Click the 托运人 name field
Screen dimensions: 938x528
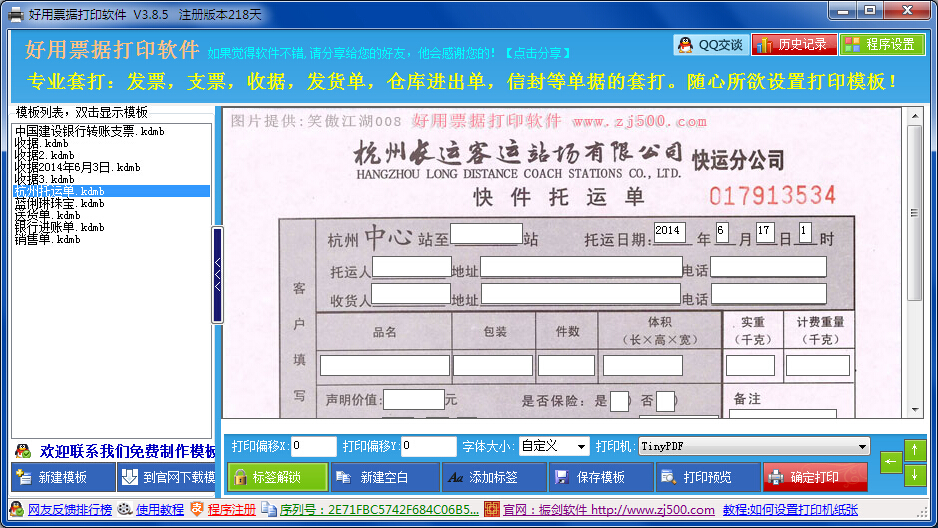(x=412, y=267)
